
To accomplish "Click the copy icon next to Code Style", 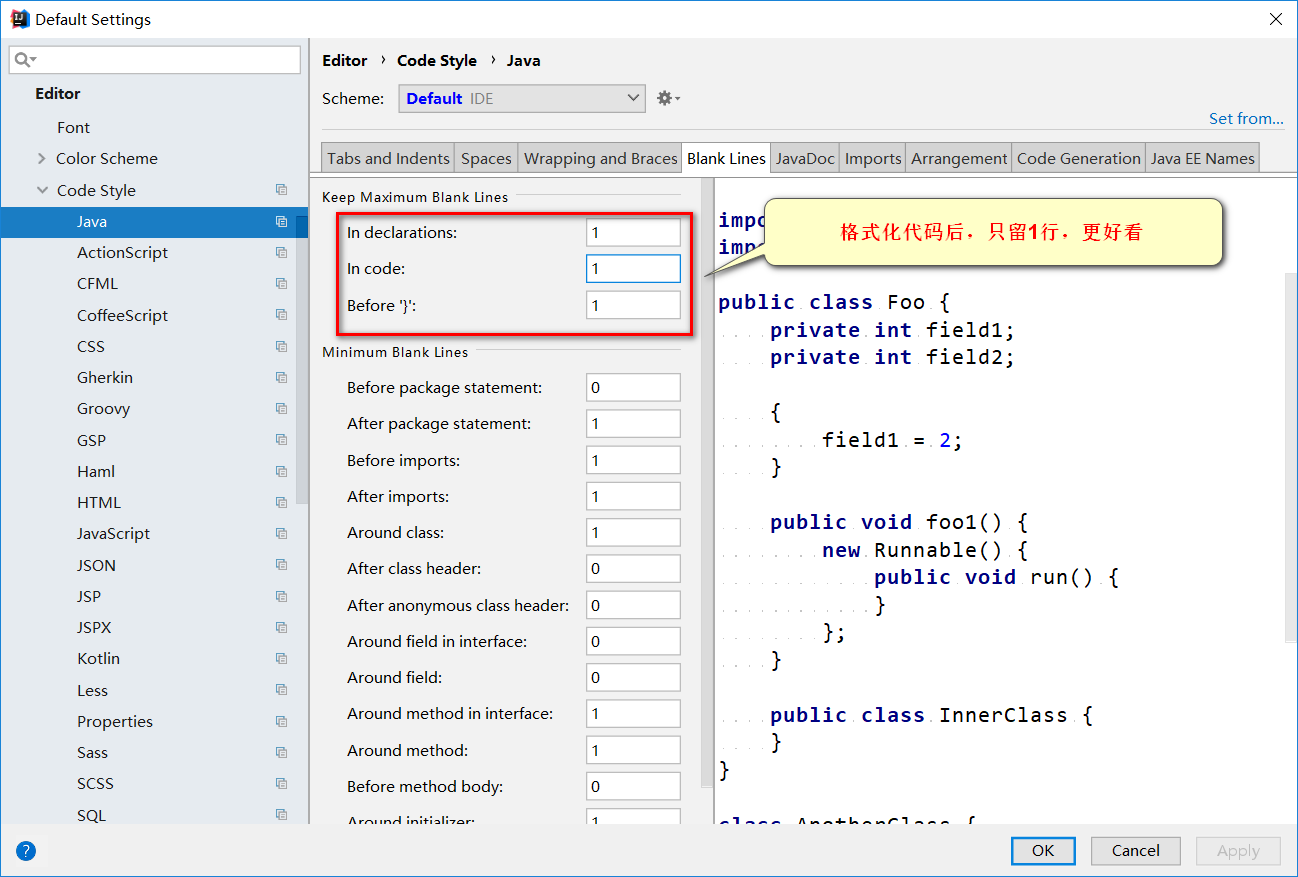I will 281,190.
